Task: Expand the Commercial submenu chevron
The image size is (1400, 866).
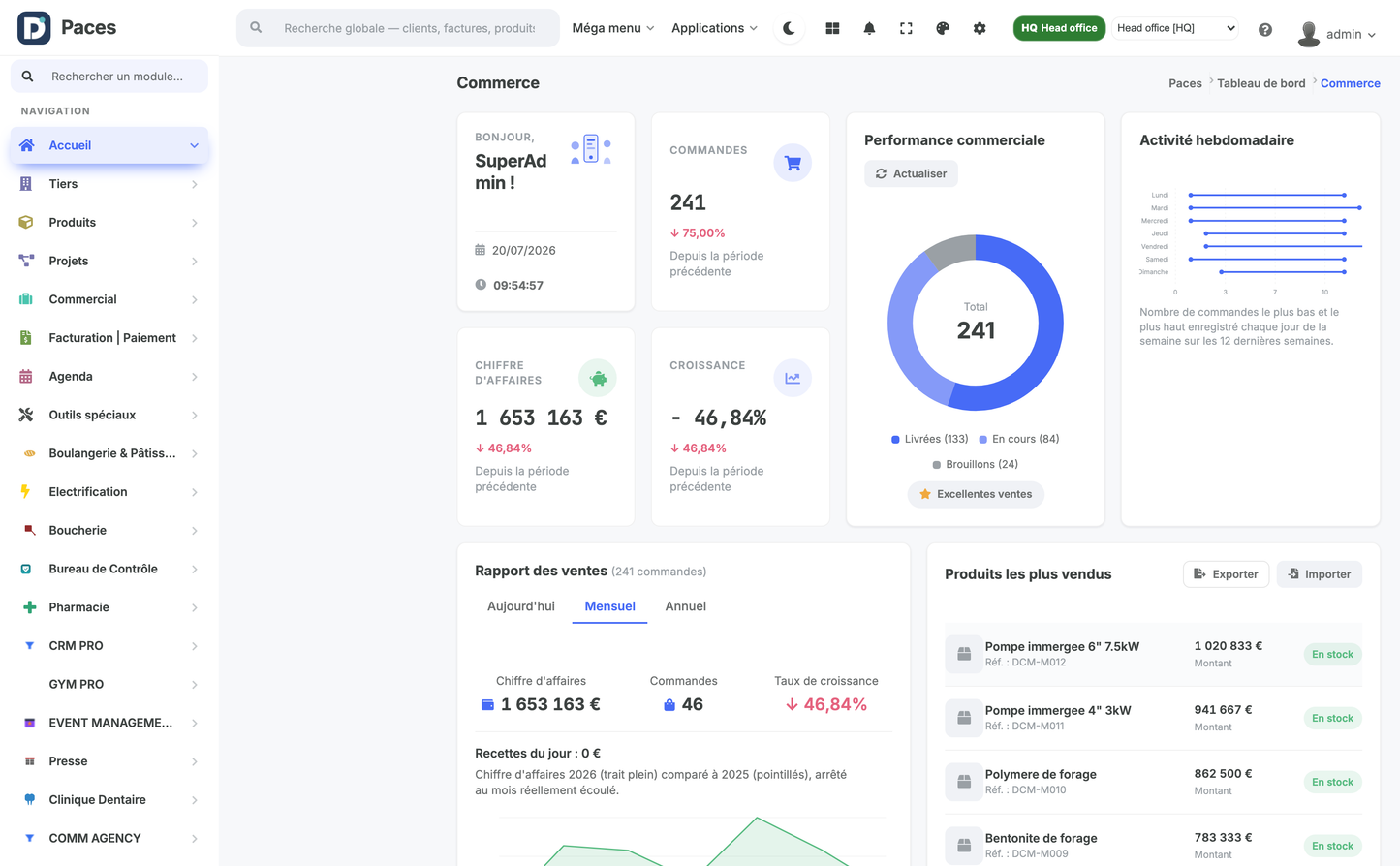Action: point(195,299)
